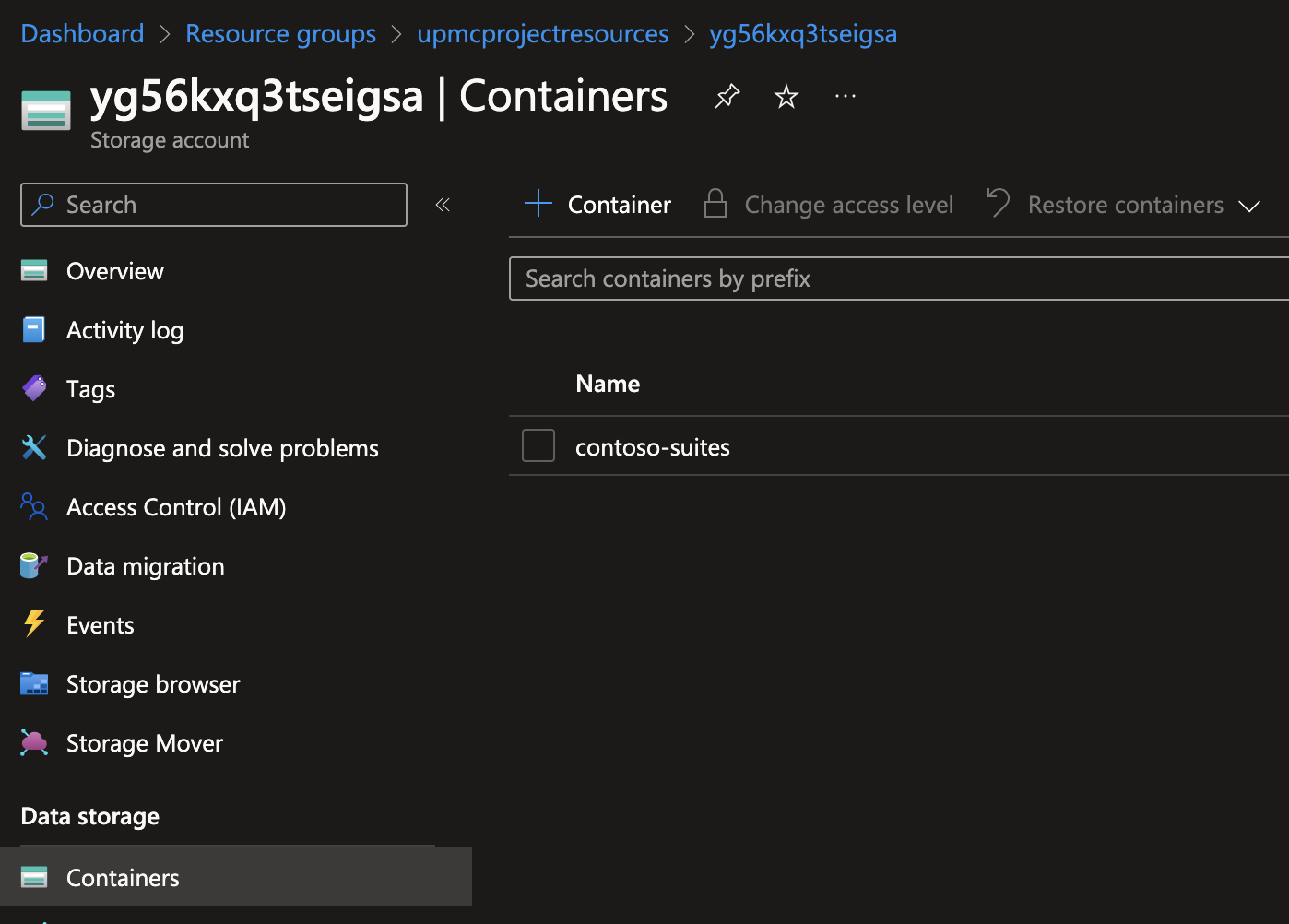Open the contoso-suites container
This screenshot has width=1289, height=924.
653,447
